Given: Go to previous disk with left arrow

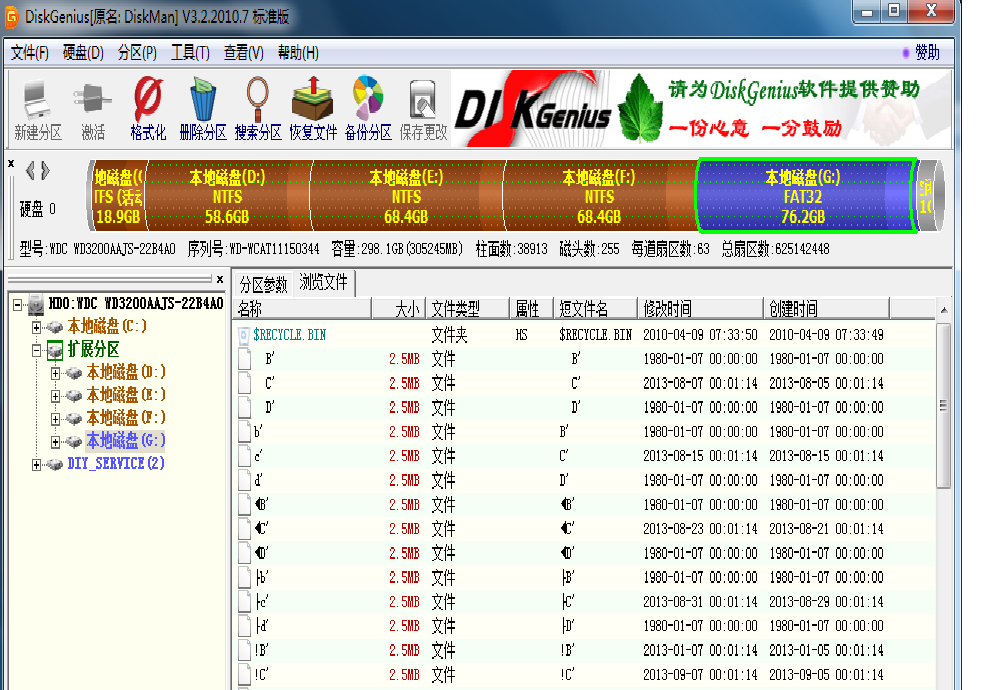Looking at the screenshot, I should click(x=30, y=170).
